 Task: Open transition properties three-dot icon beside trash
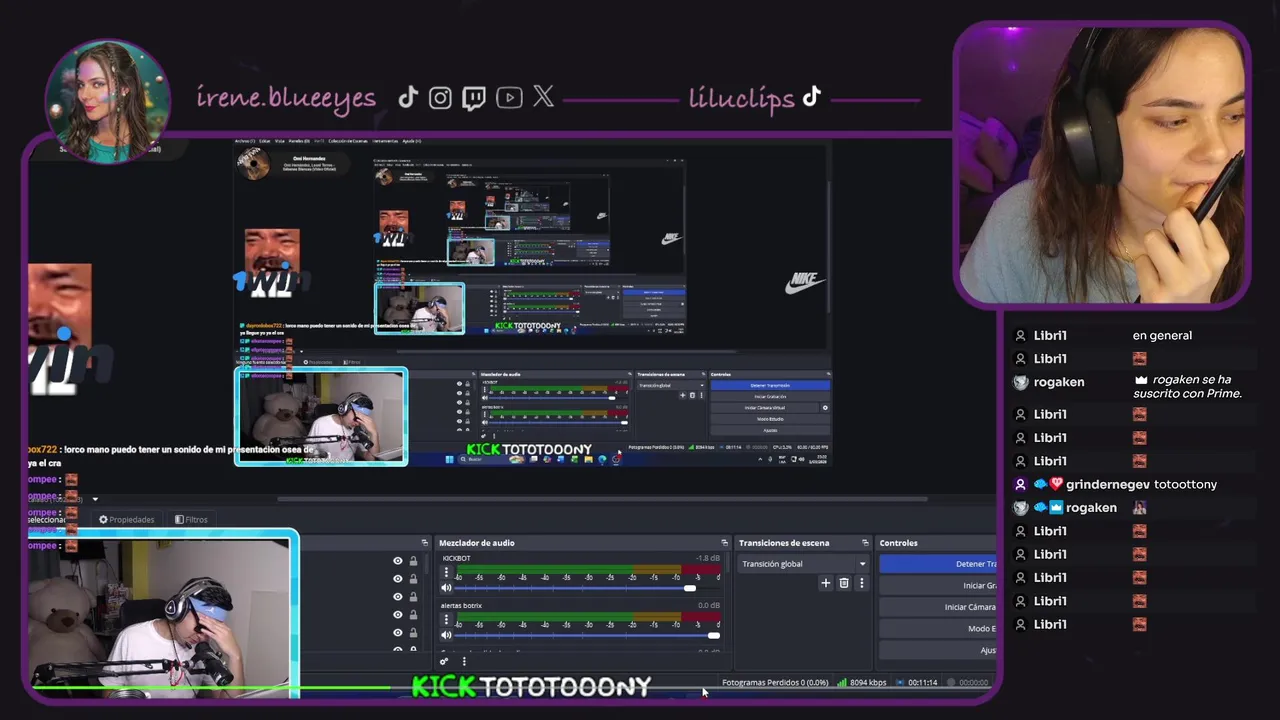point(861,583)
